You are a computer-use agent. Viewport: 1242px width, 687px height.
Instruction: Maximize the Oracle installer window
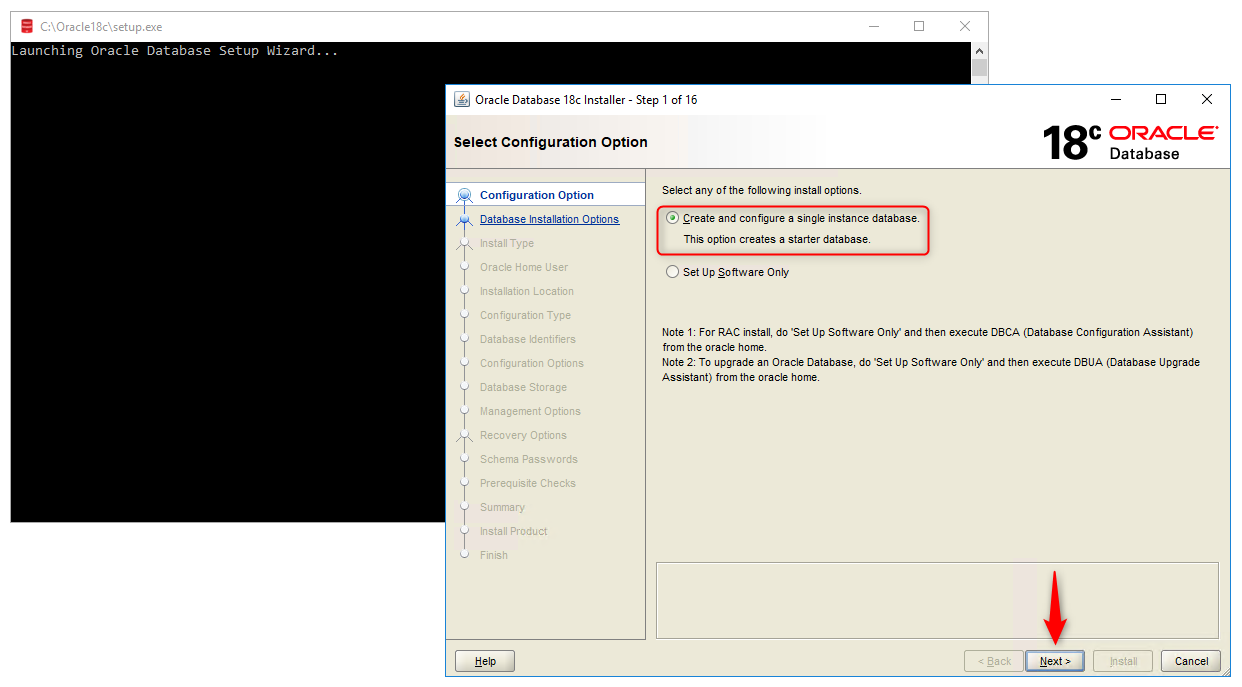coord(1161,99)
